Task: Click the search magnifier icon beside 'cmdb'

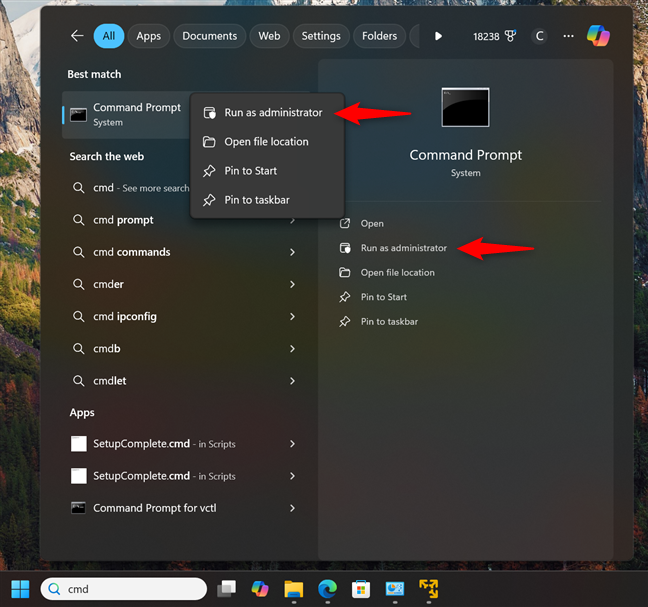Action: pos(79,349)
